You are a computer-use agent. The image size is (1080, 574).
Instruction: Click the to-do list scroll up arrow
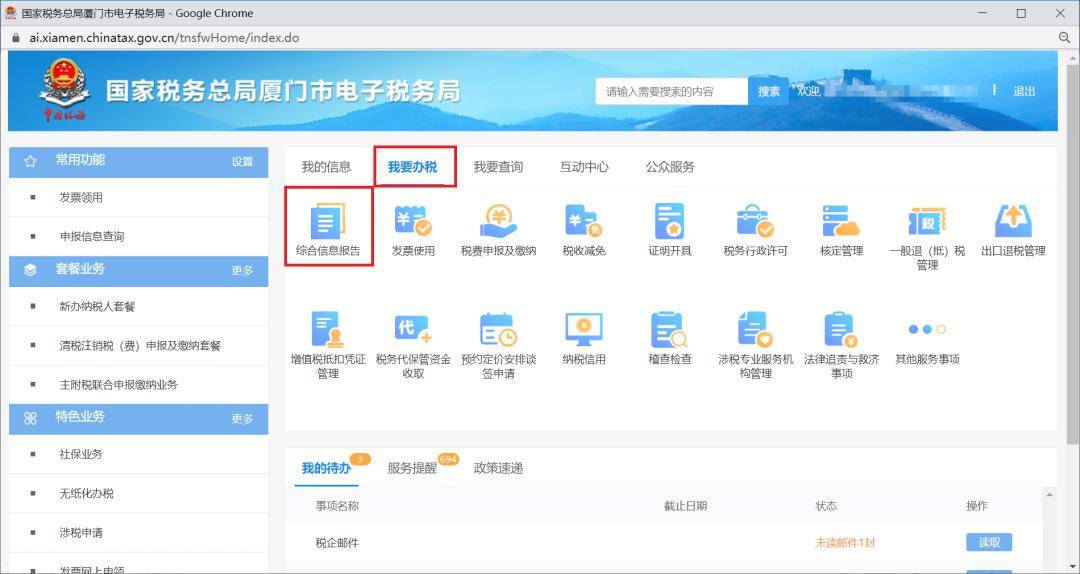(x=1050, y=495)
